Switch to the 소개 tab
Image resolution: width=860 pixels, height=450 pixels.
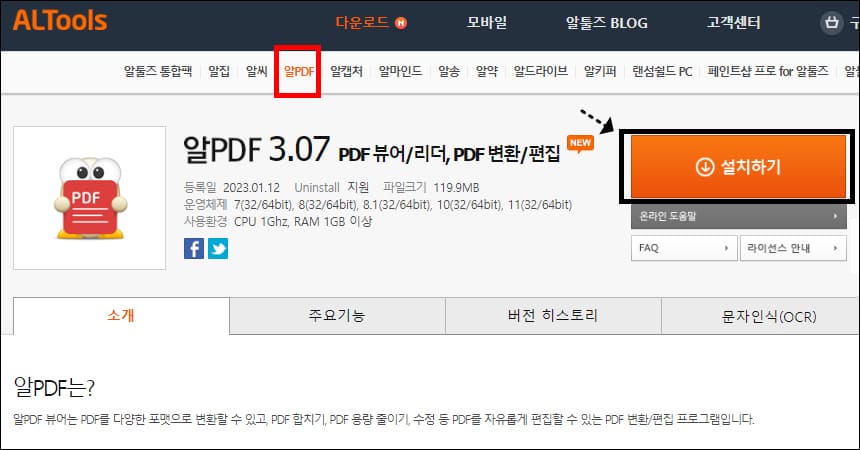tap(121, 316)
